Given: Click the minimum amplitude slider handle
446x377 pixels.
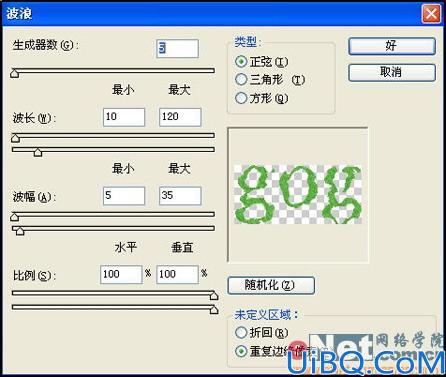Looking at the screenshot, I should (x=14, y=217).
